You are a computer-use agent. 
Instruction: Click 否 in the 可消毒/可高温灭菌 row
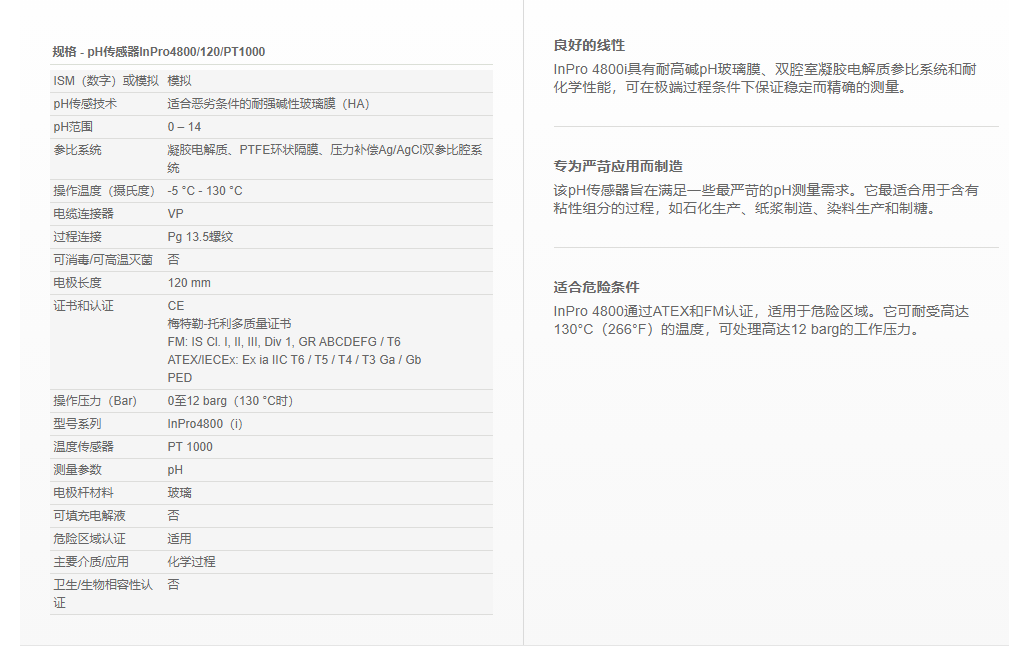click(174, 259)
